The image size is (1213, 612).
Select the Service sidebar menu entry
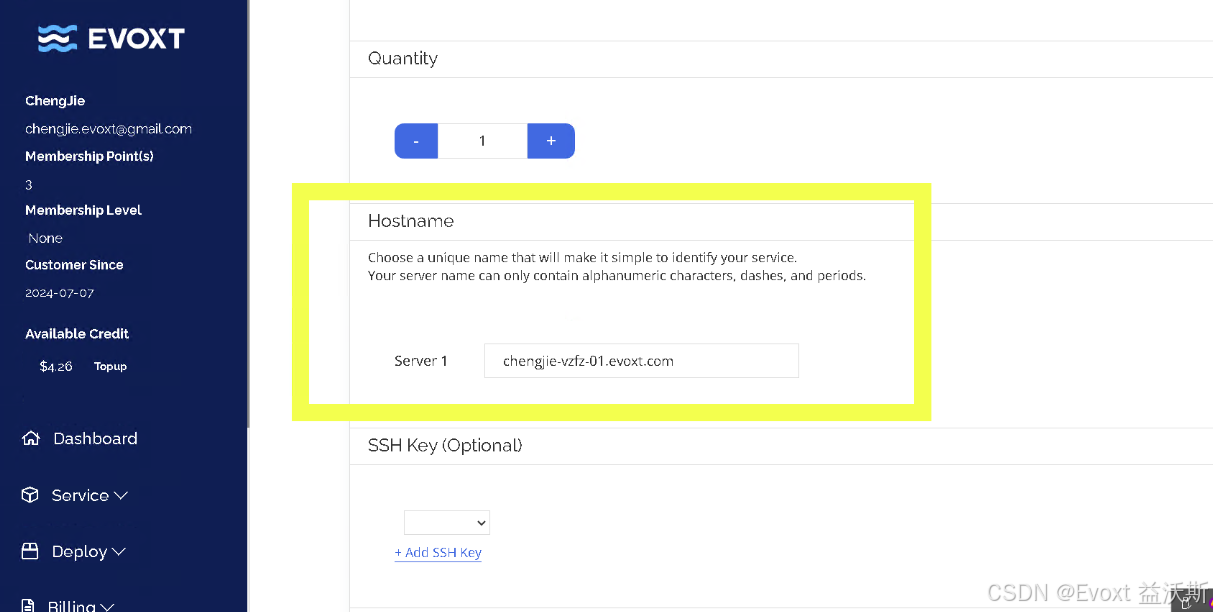82,494
